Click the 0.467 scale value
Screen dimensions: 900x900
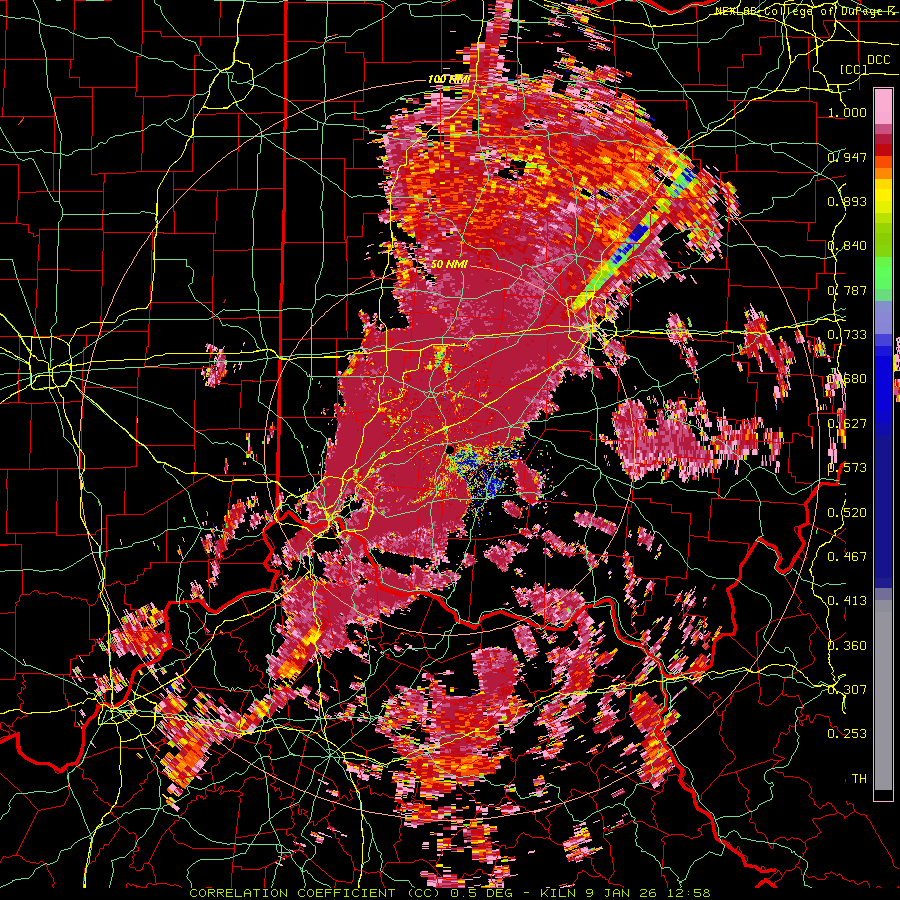click(x=847, y=557)
